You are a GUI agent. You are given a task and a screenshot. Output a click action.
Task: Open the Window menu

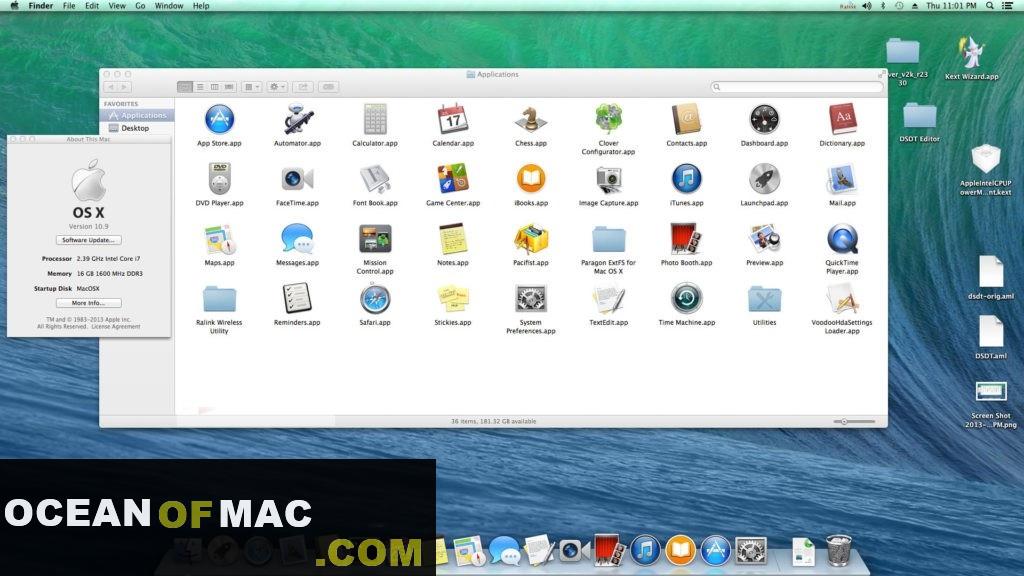coord(169,6)
